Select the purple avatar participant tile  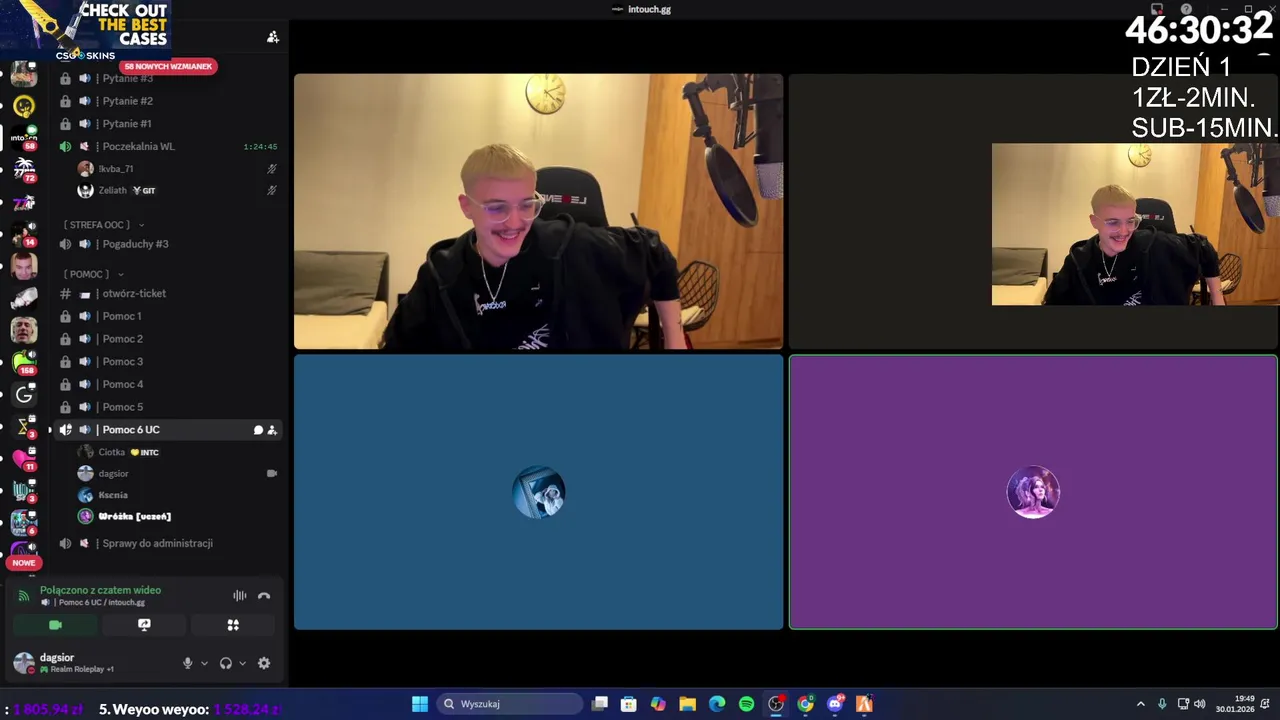pos(1033,492)
